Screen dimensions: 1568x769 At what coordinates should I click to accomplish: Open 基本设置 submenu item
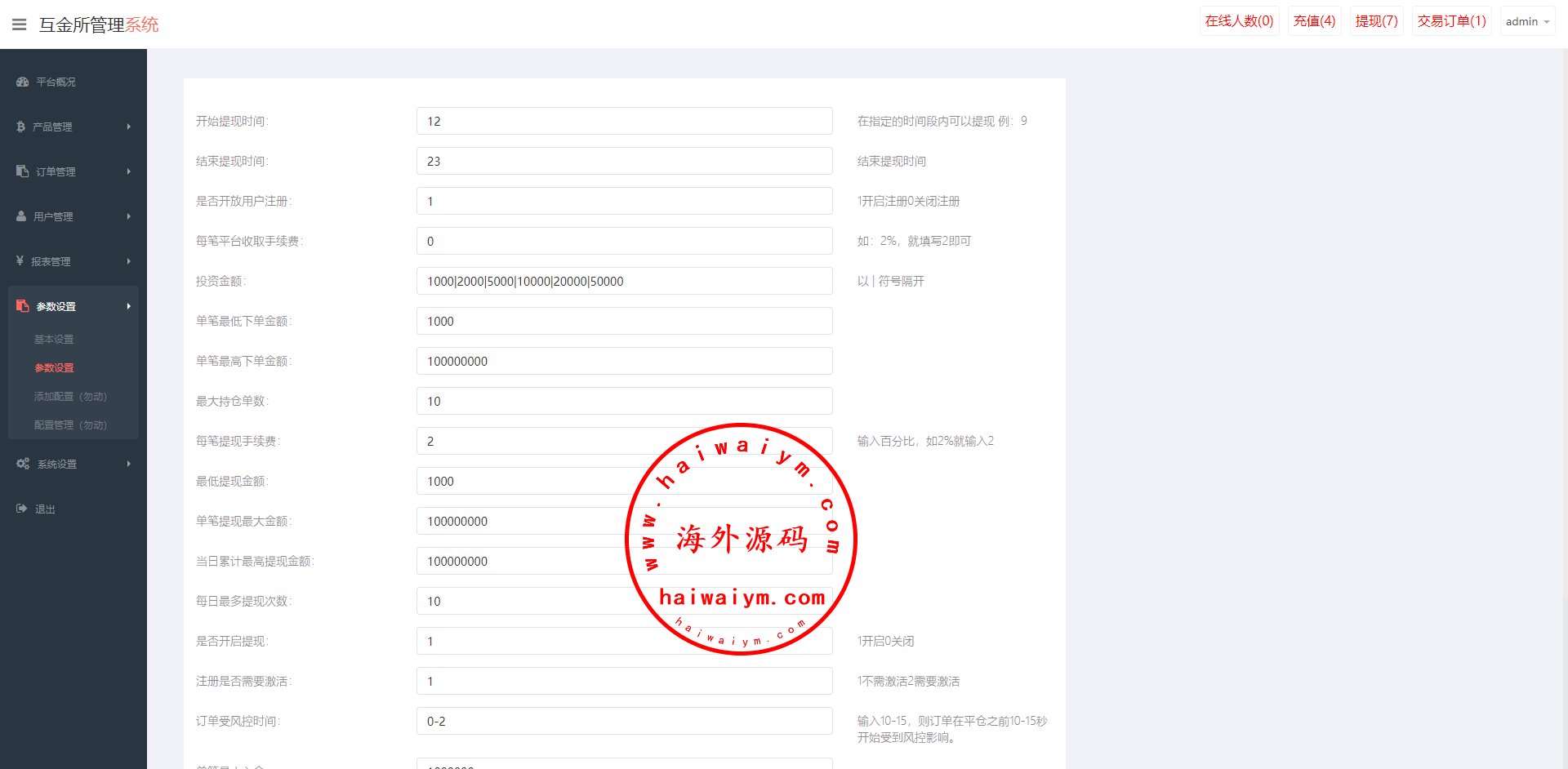[x=54, y=339]
